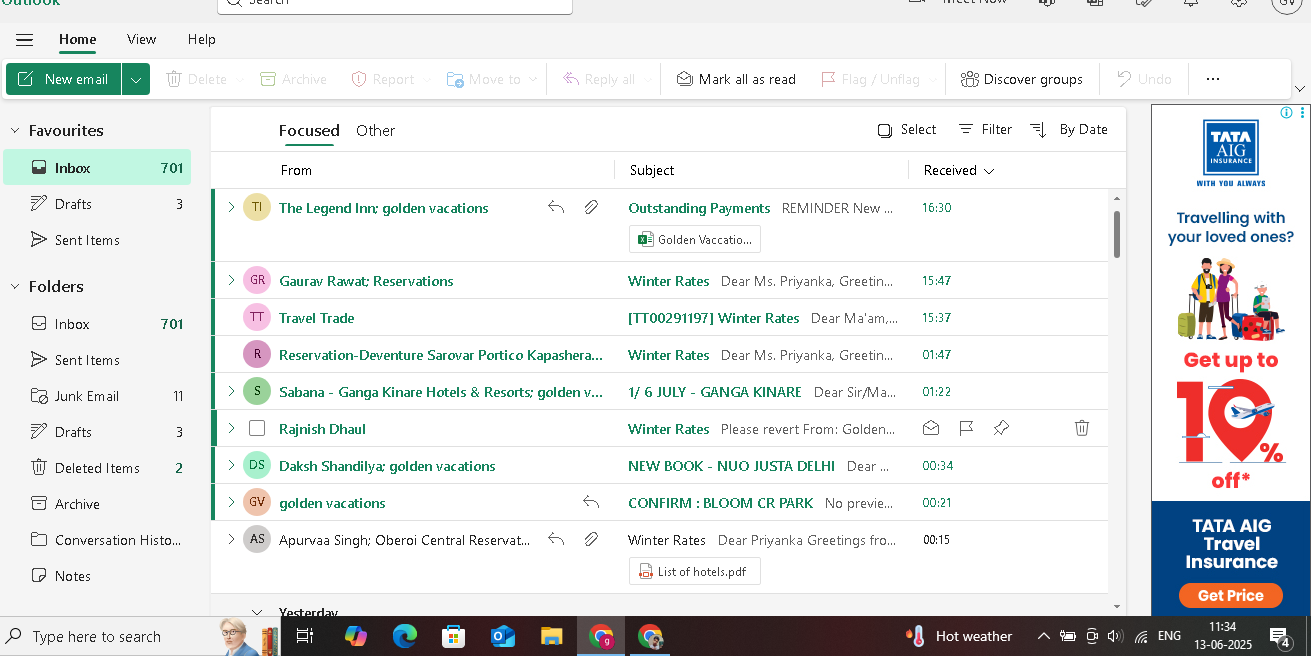Image resolution: width=1315 pixels, height=656 pixels.
Task: Click the New email button
Action: (x=64, y=79)
